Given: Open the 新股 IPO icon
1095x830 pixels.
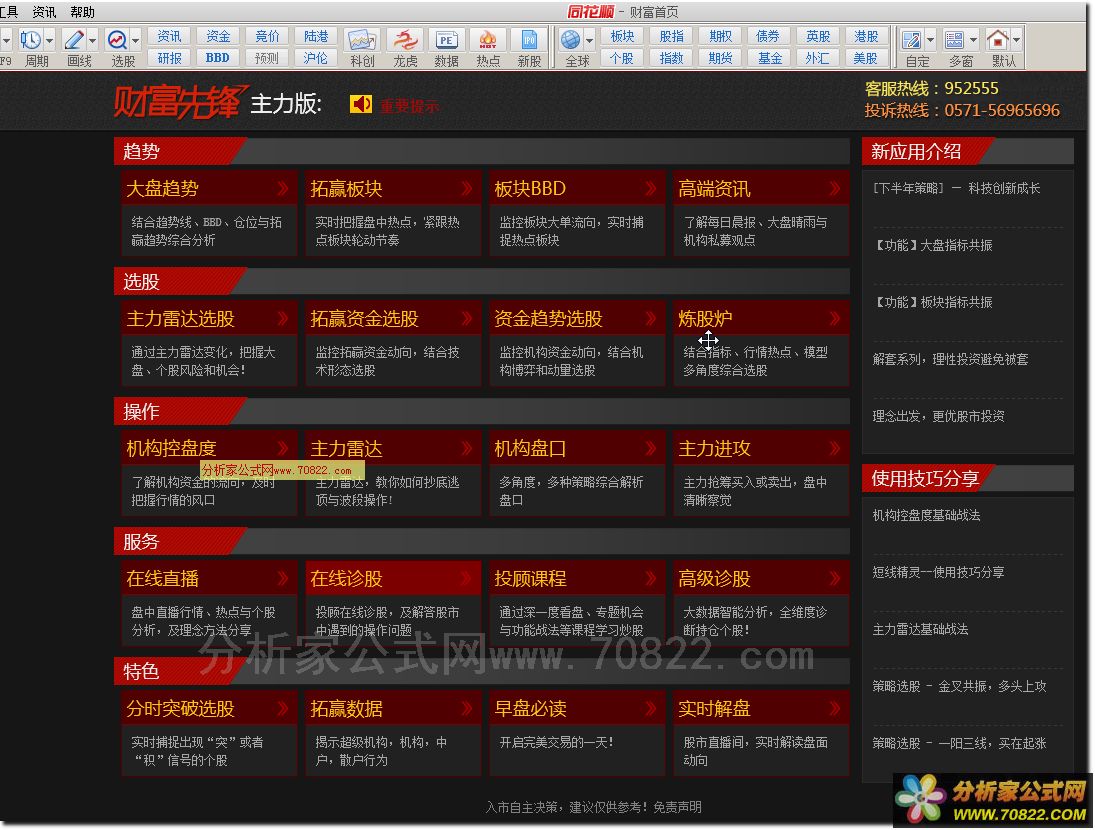Looking at the screenshot, I should 529,40.
